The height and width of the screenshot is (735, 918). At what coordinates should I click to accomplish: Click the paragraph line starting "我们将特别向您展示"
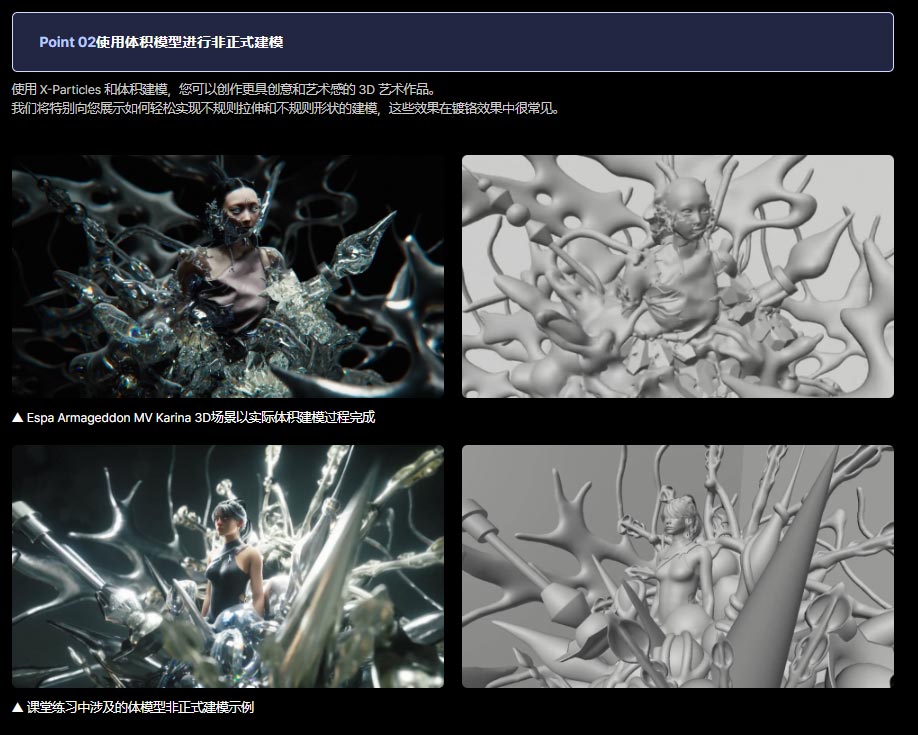point(286,108)
